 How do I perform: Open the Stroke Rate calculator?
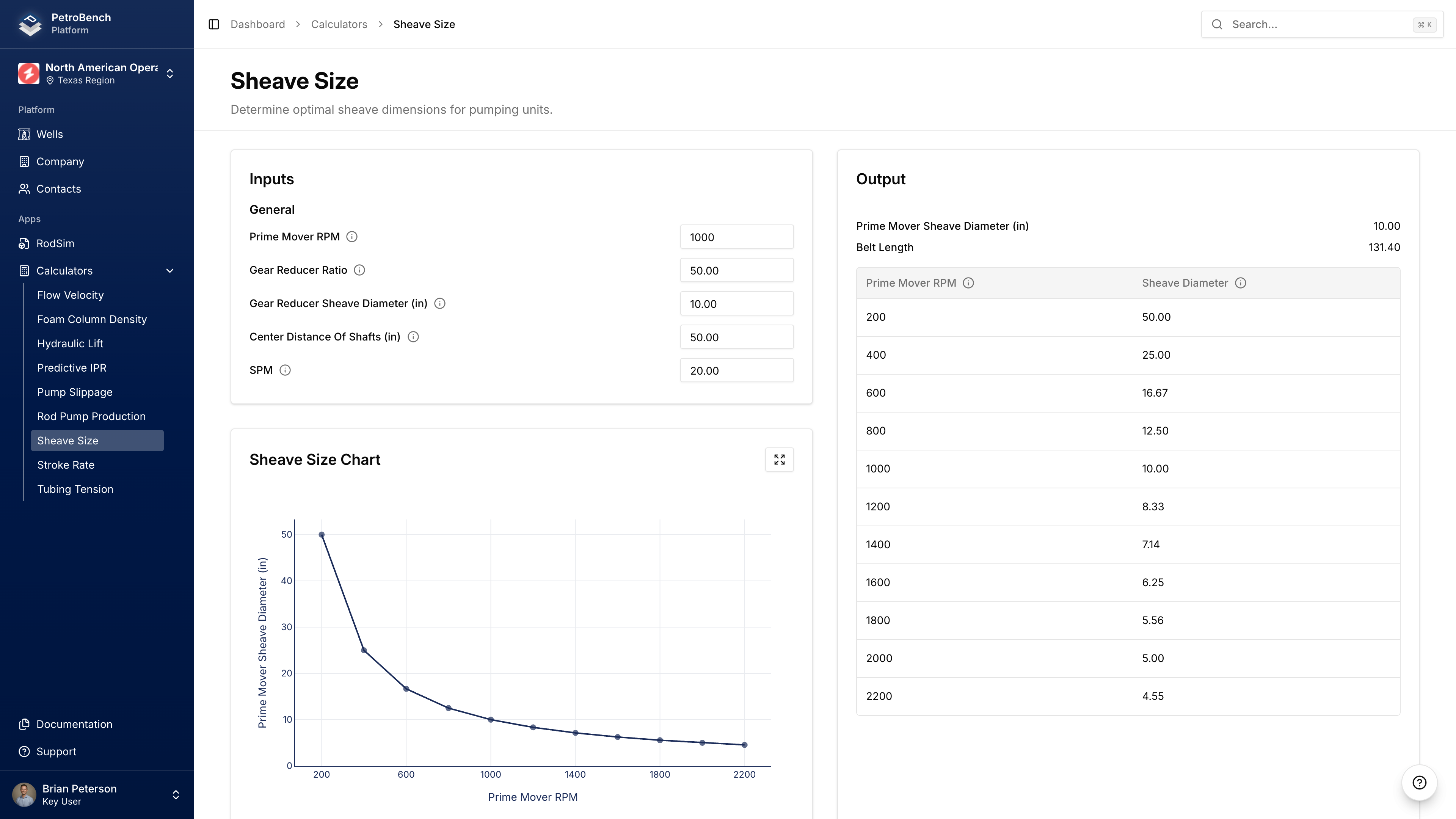pyautogui.click(x=66, y=464)
